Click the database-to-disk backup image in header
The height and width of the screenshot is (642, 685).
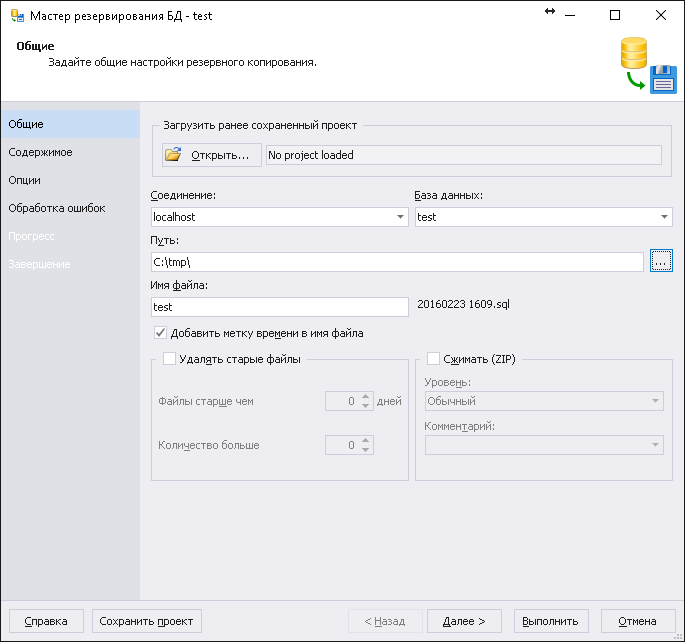[x=648, y=65]
